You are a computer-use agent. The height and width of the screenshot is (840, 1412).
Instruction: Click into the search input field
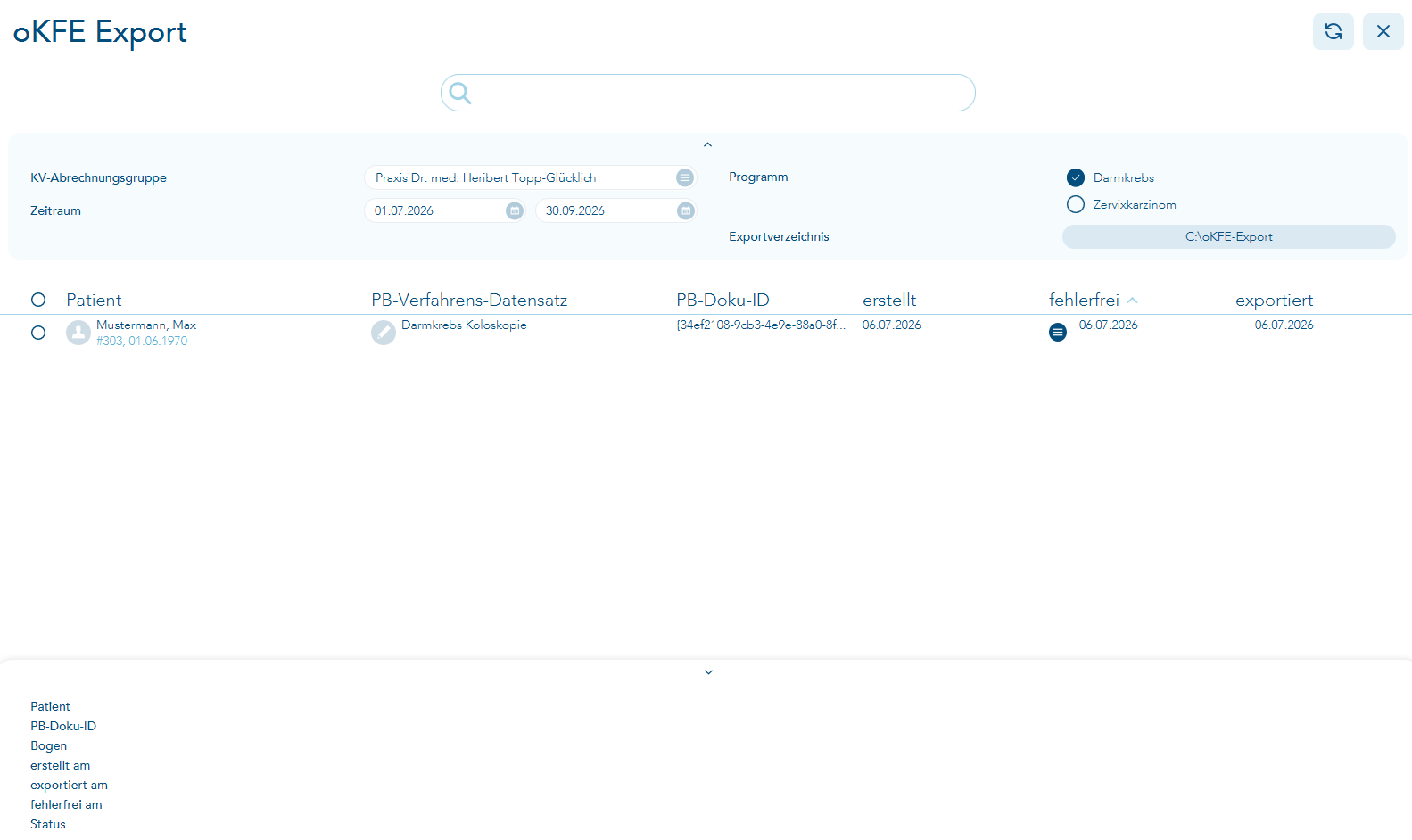(x=721, y=93)
